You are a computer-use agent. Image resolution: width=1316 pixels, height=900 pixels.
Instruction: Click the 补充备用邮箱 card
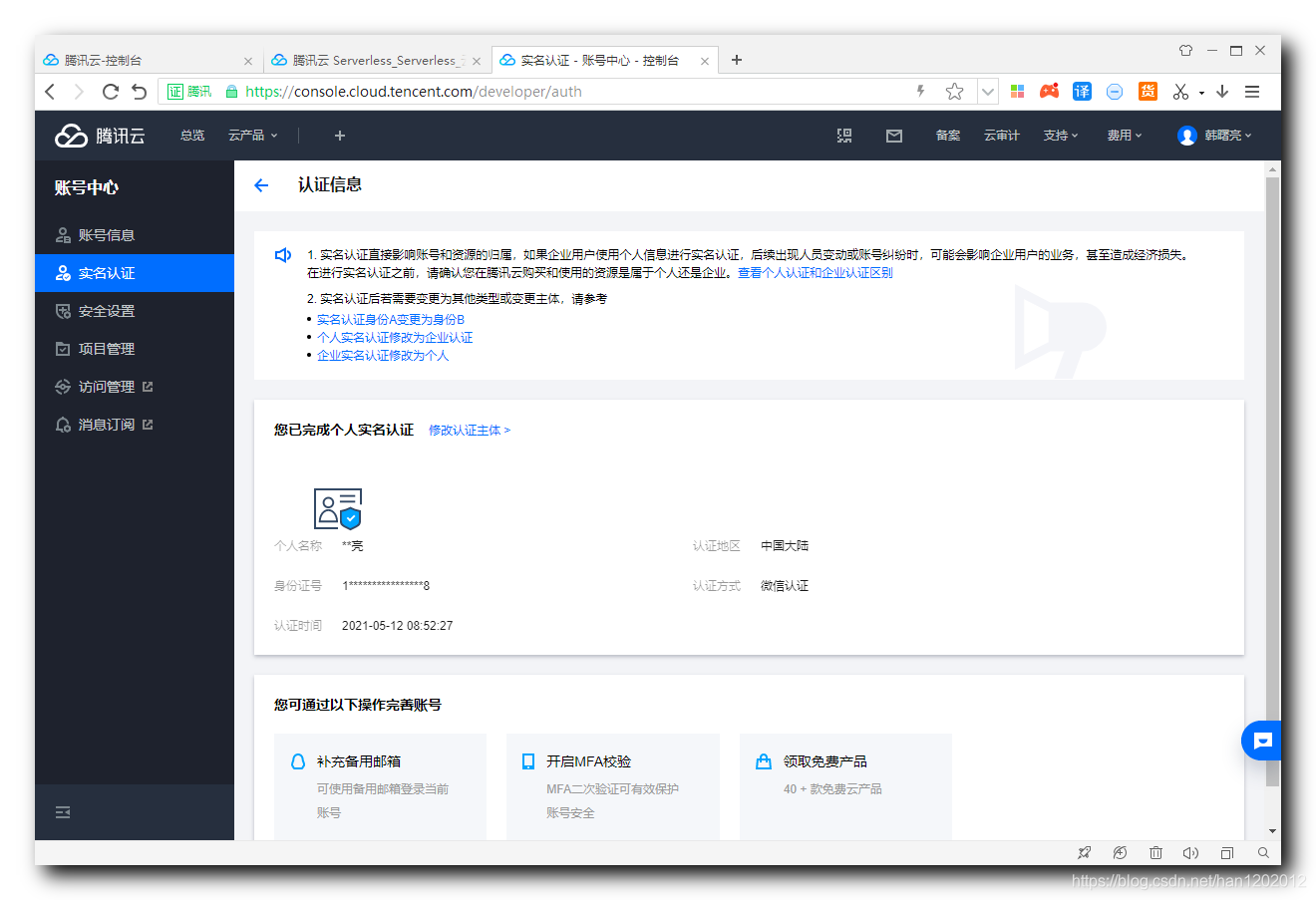pyautogui.click(x=380, y=787)
